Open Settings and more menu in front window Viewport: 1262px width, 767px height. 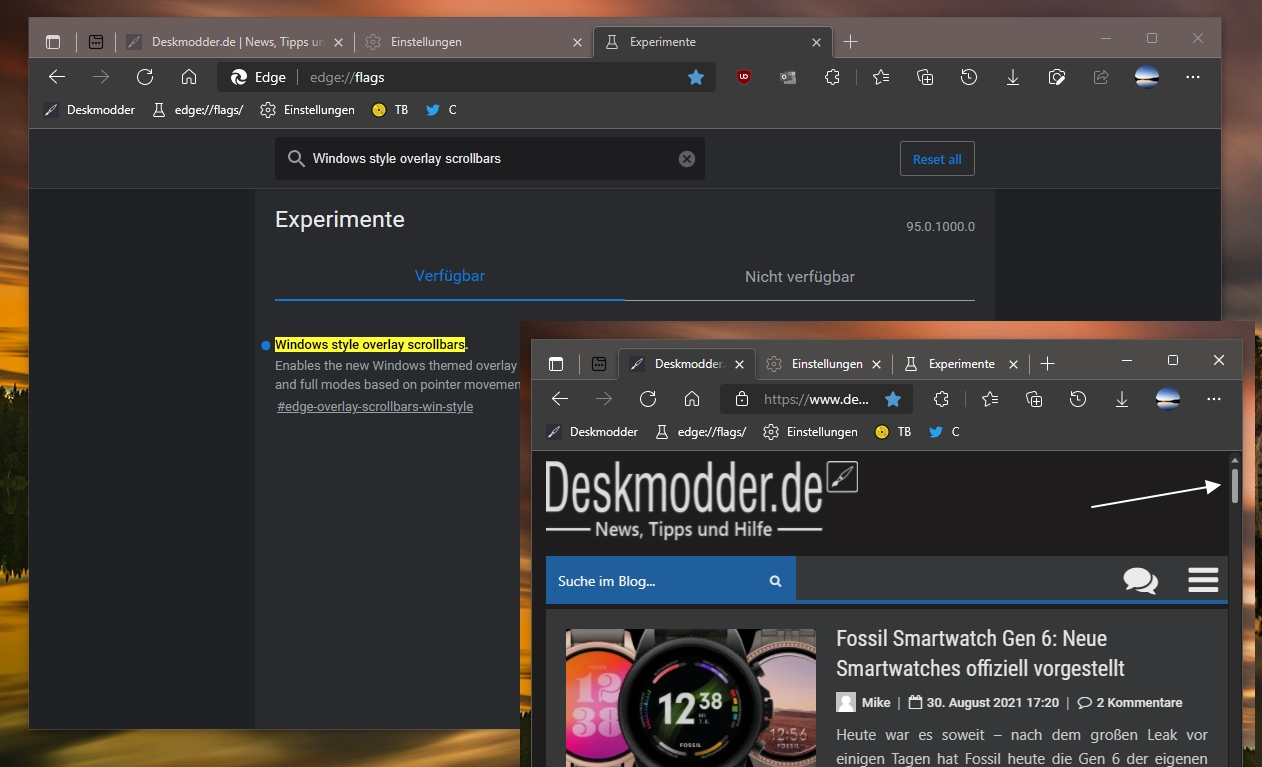(x=1214, y=399)
